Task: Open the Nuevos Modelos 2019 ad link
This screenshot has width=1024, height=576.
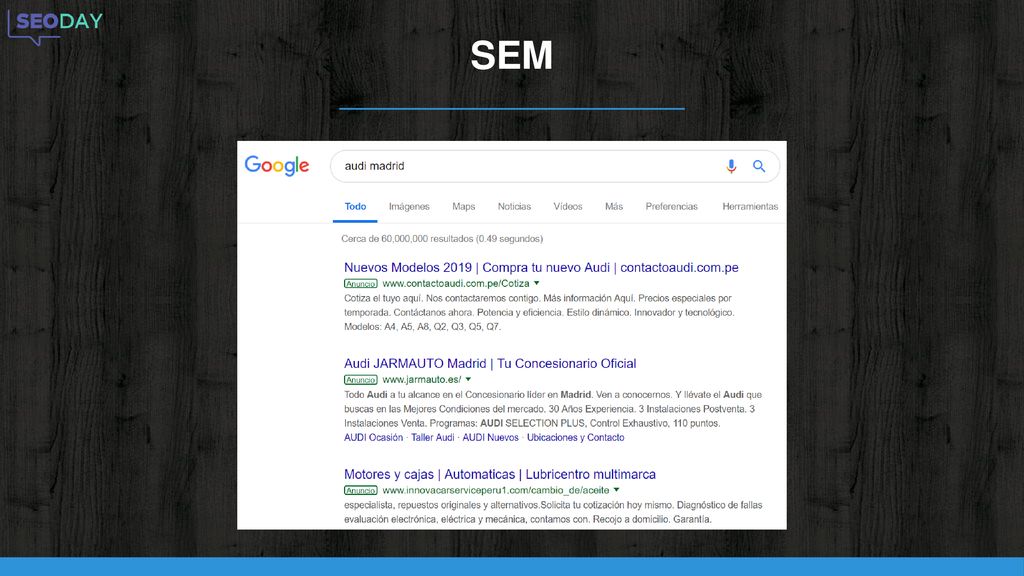Action: (541, 267)
